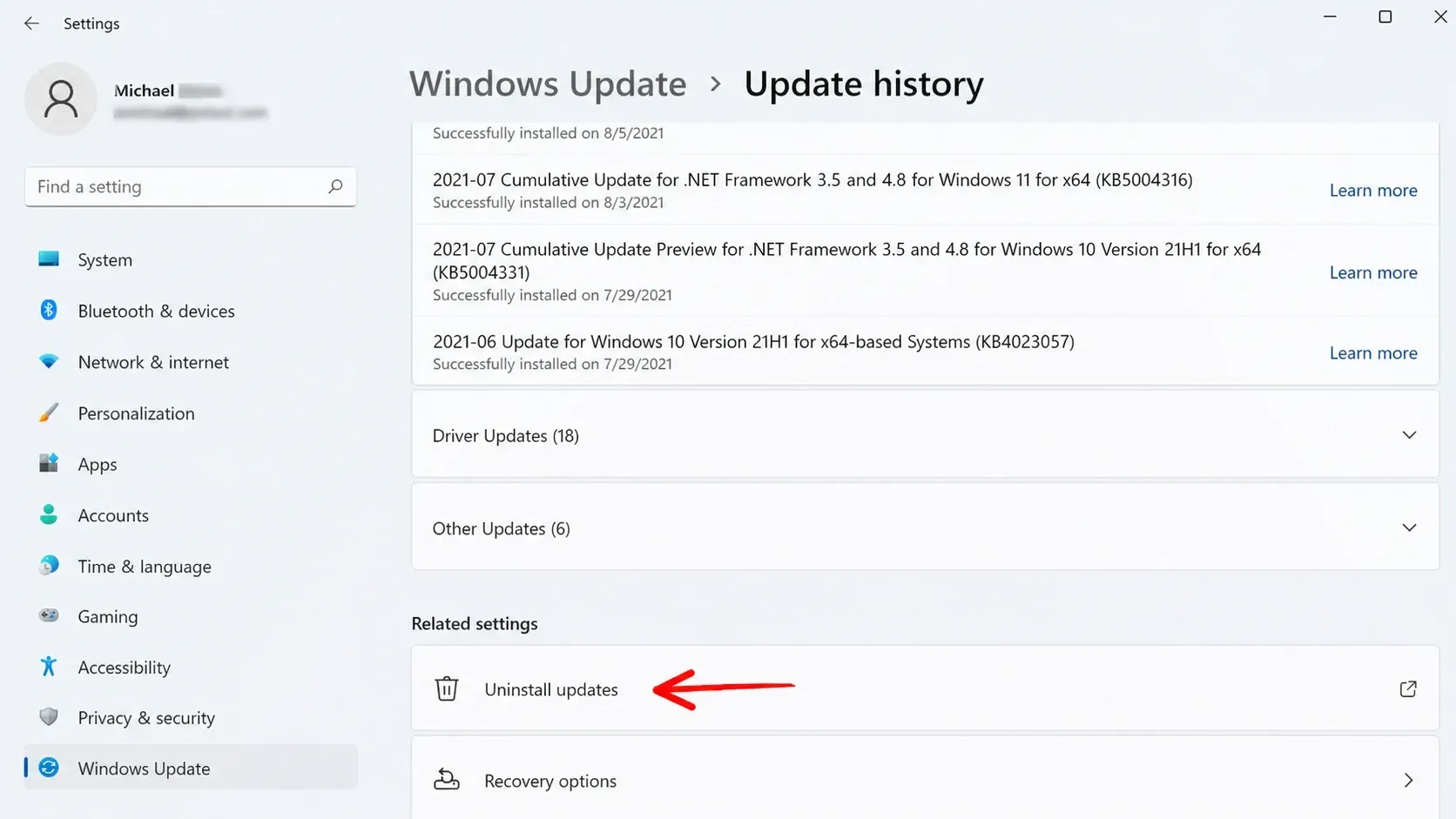Click the Network wifi icon

coord(49,361)
